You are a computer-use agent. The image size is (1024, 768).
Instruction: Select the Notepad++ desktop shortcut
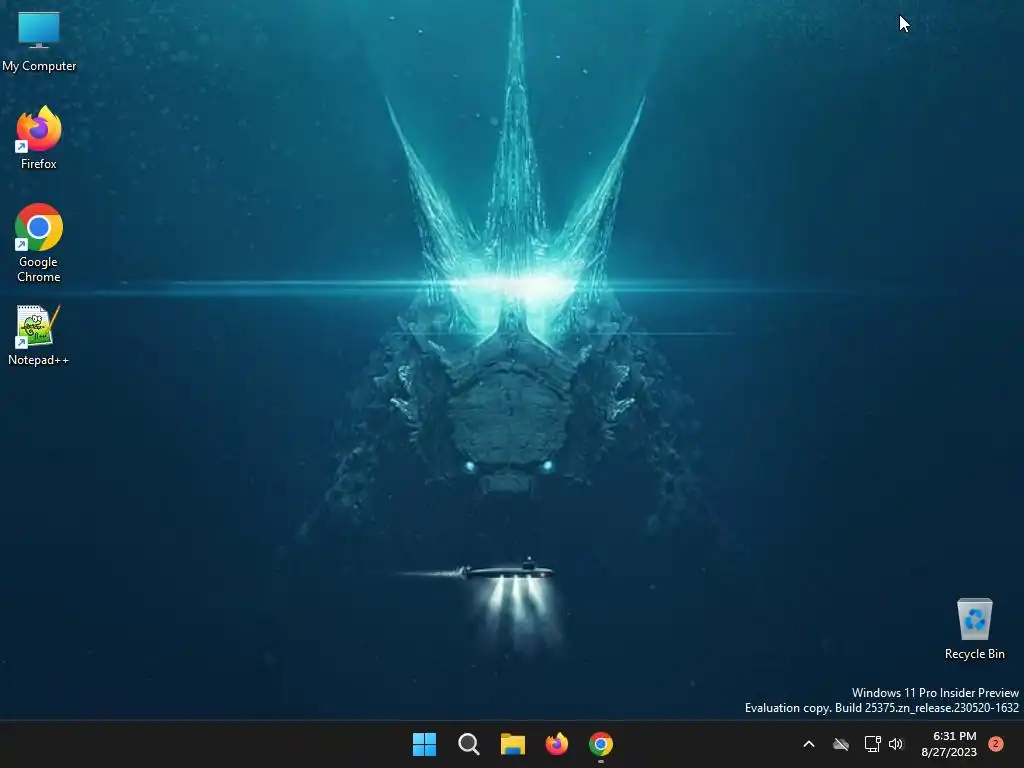[39, 335]
